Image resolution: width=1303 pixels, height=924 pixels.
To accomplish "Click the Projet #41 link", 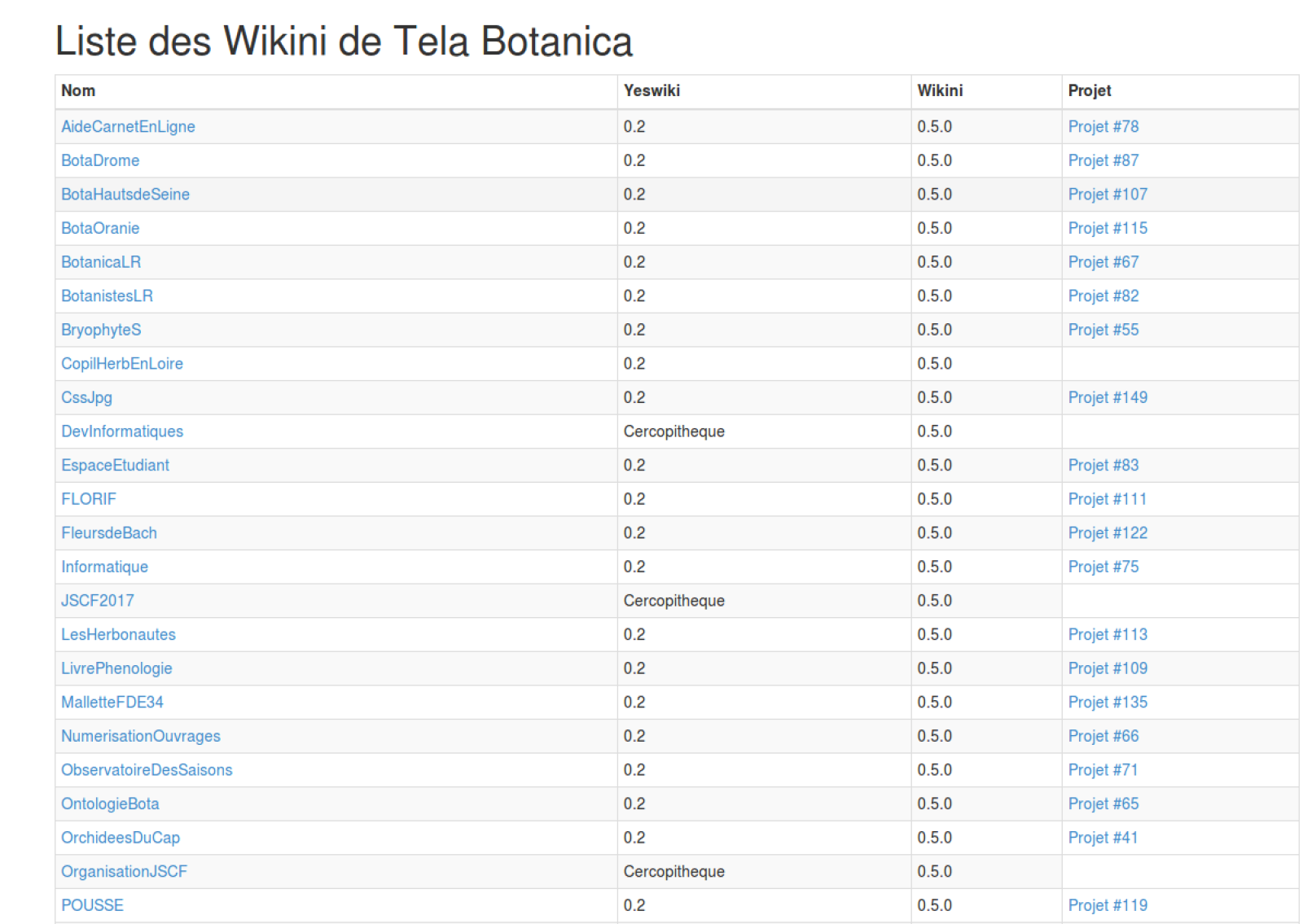I will coord(1103,838).
